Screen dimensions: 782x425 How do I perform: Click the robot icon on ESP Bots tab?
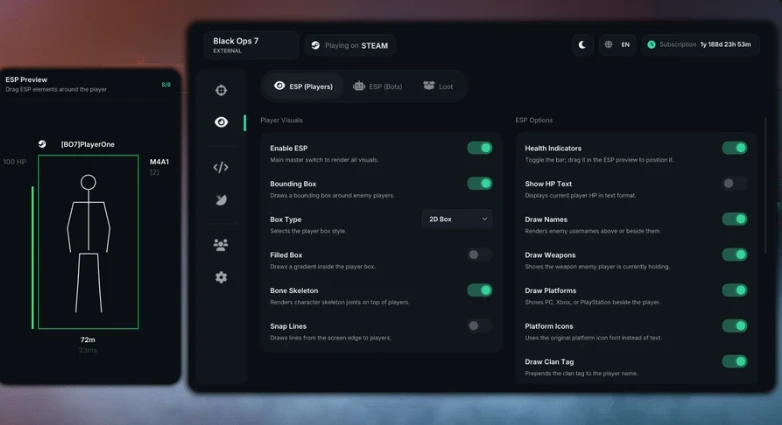click(359, 86)
